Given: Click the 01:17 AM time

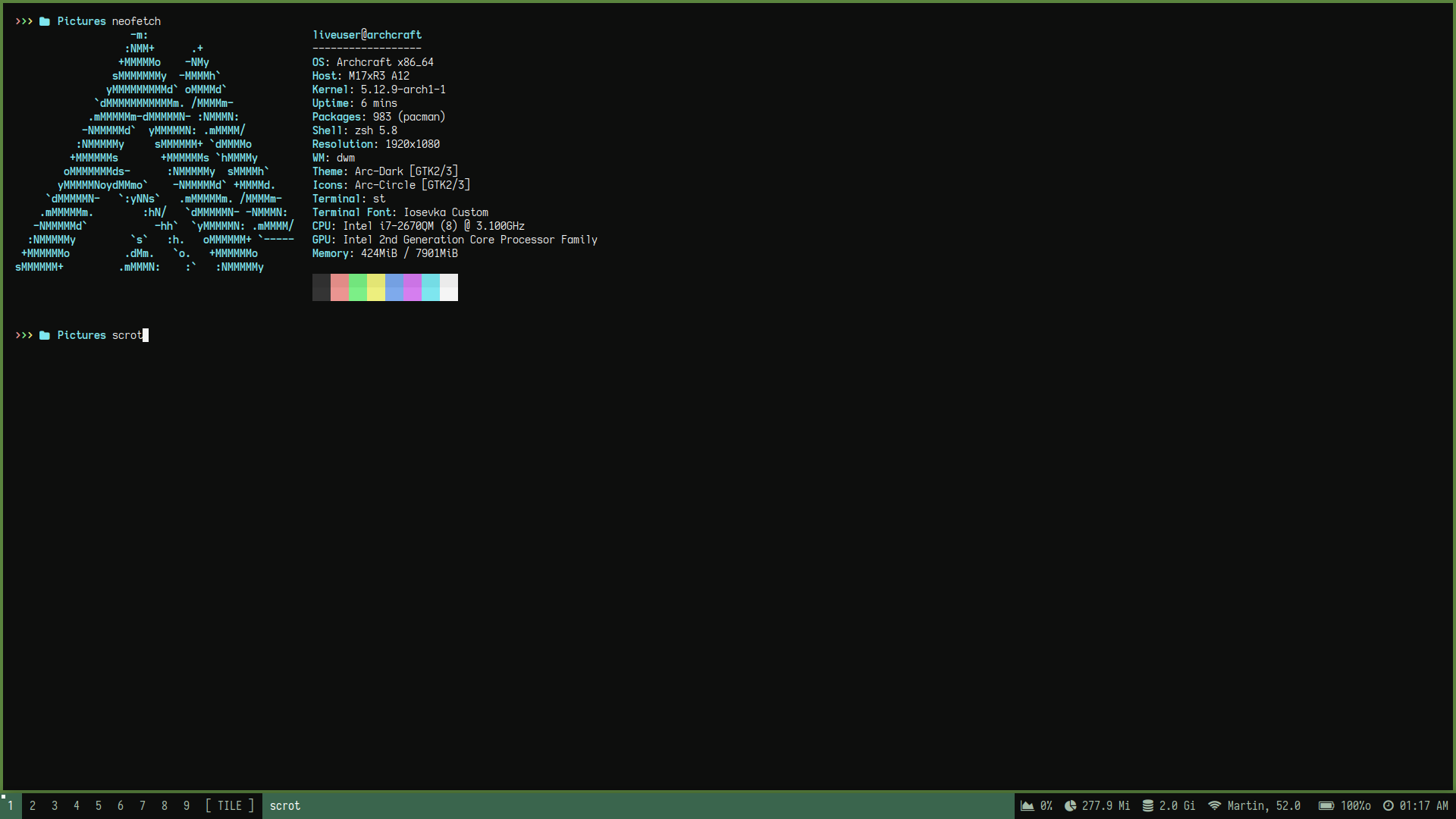Looking at the screenshot, I should click(x=1424, y=805).
